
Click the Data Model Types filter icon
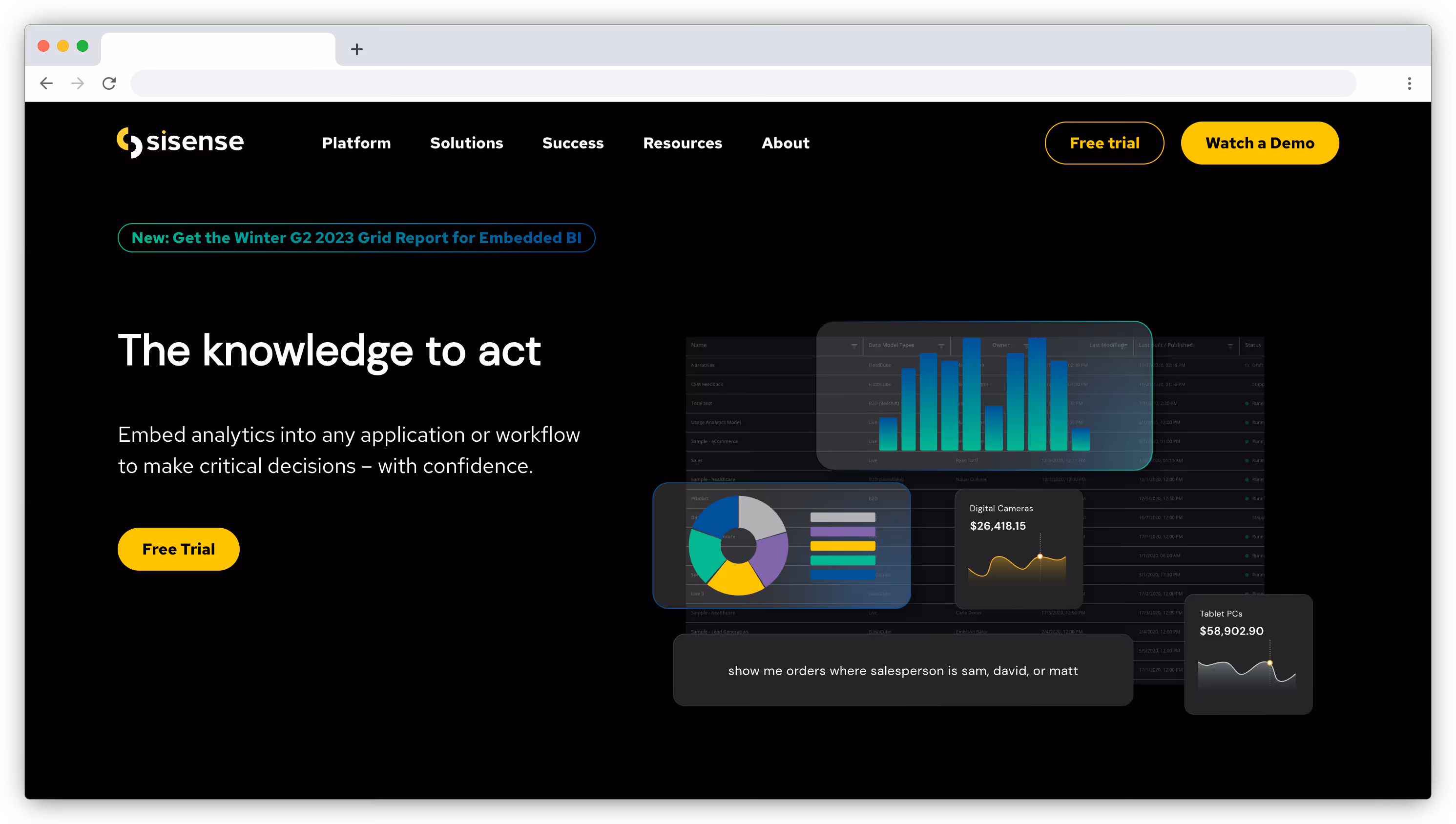942,345
